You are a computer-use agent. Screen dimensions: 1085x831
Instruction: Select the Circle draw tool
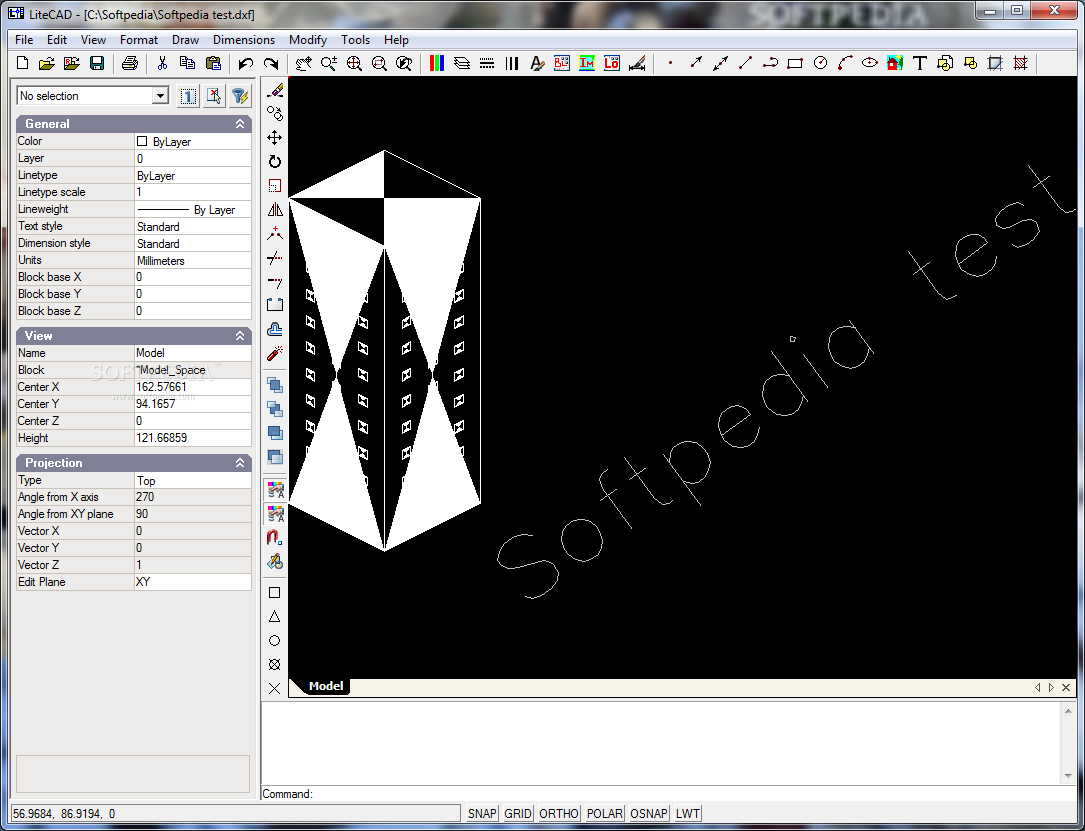[x=820, y=64]
